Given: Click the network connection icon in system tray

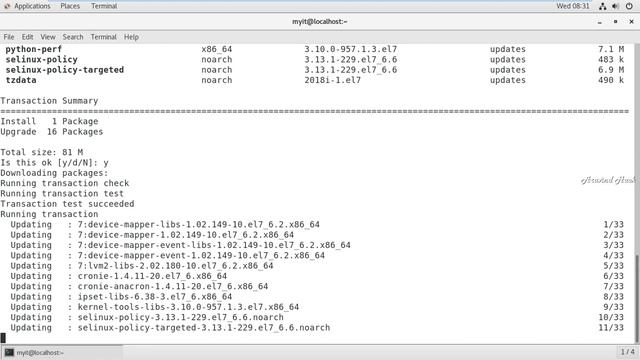Looking at the screenshot, I should tap(602, 6).
